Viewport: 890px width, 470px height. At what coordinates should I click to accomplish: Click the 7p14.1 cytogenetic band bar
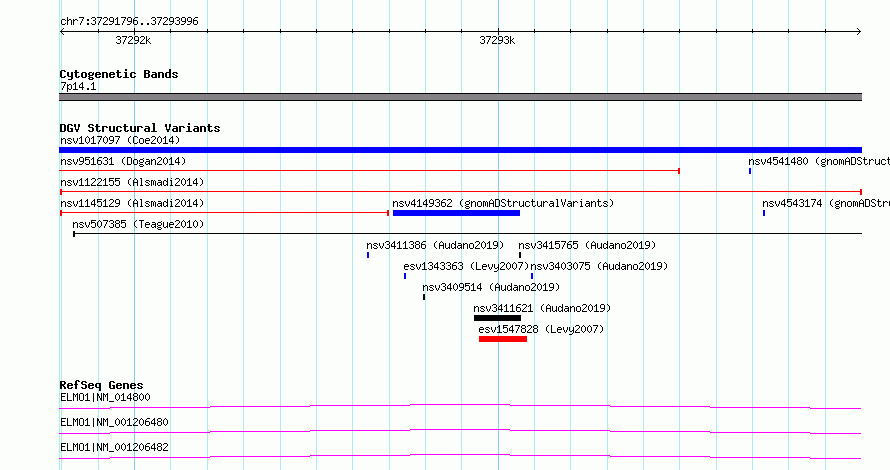460,97
